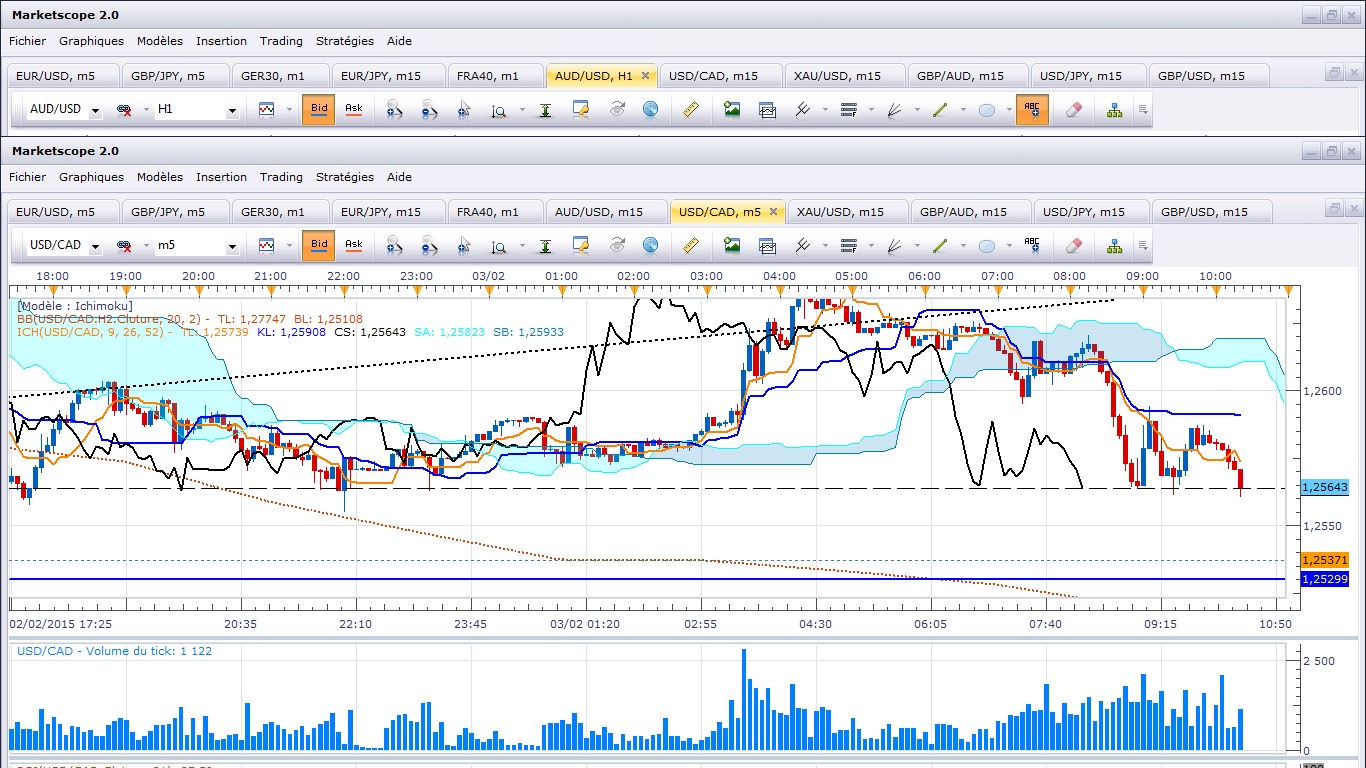Viewport: 1366px width, 768px height.
Task: Toggle chart link chain icon in USD/CAD m5 window
Action: tap(124, 245)
